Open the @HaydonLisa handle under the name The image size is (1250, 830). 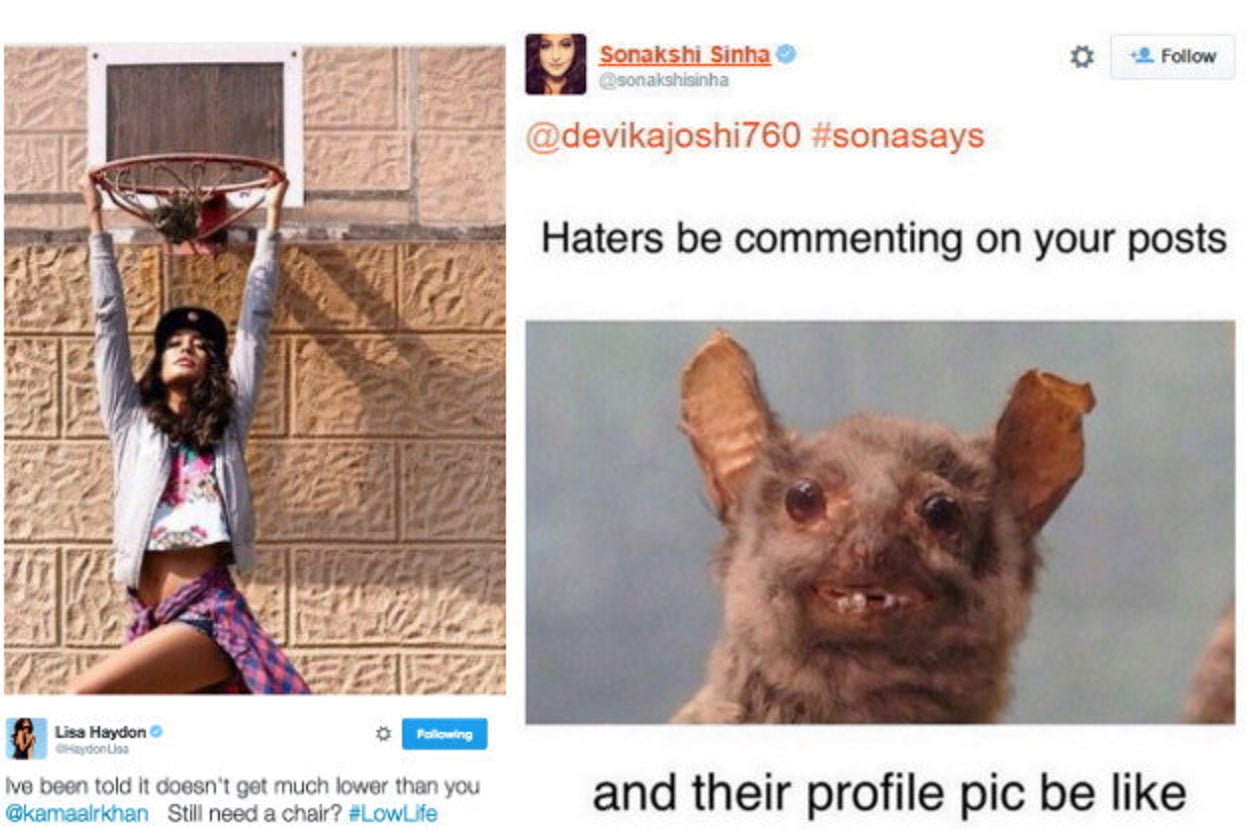tap(92, 748)
